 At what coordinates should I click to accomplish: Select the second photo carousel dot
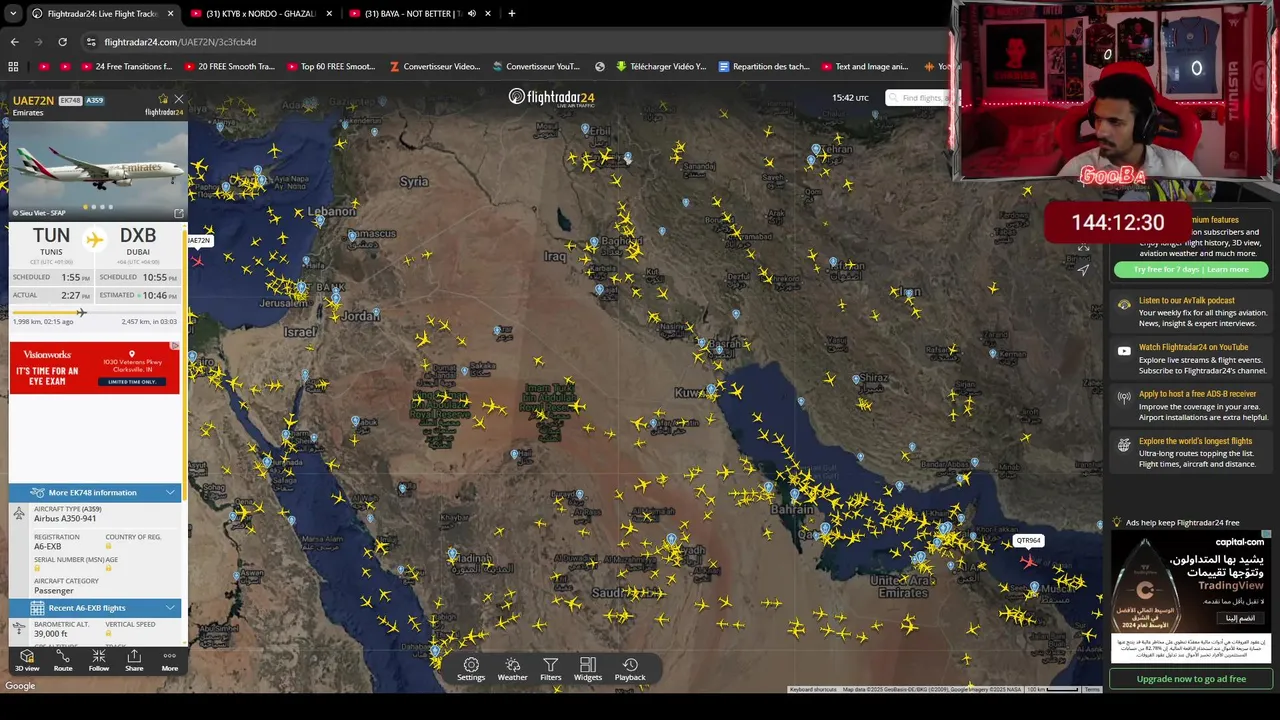click(94, 207)
